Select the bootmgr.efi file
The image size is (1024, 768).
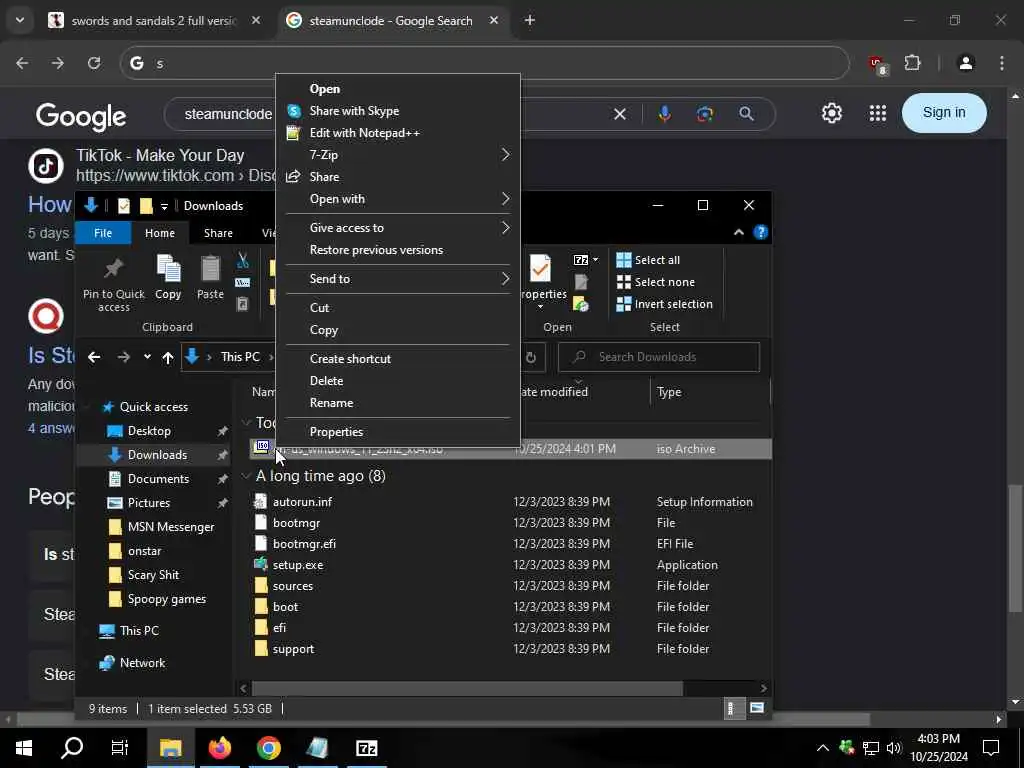coord(304,543)
